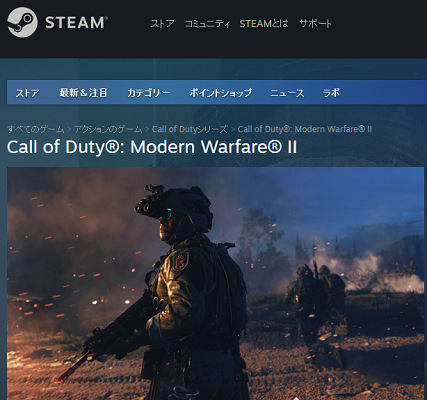Select the ストア tab in the blue store bar
Image resolution: width=427 pixels, height=400 pixels.
[27, 93]
